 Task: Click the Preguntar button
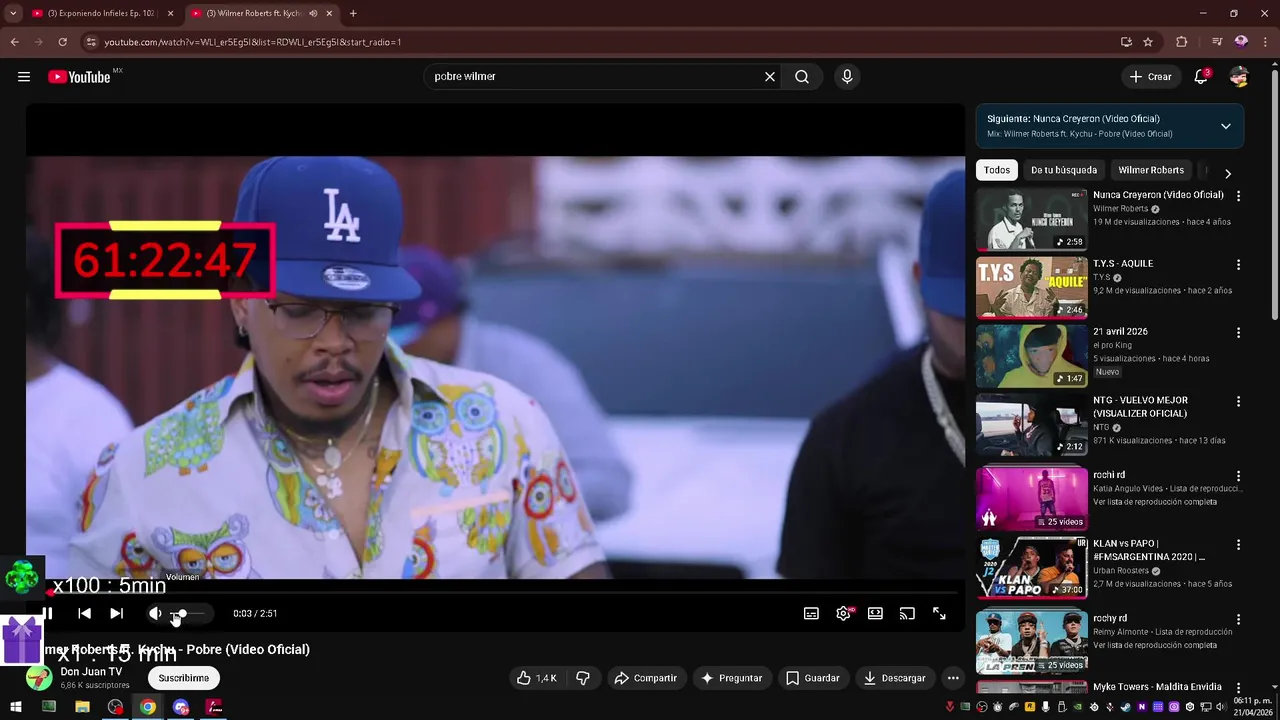click(732, 678)
